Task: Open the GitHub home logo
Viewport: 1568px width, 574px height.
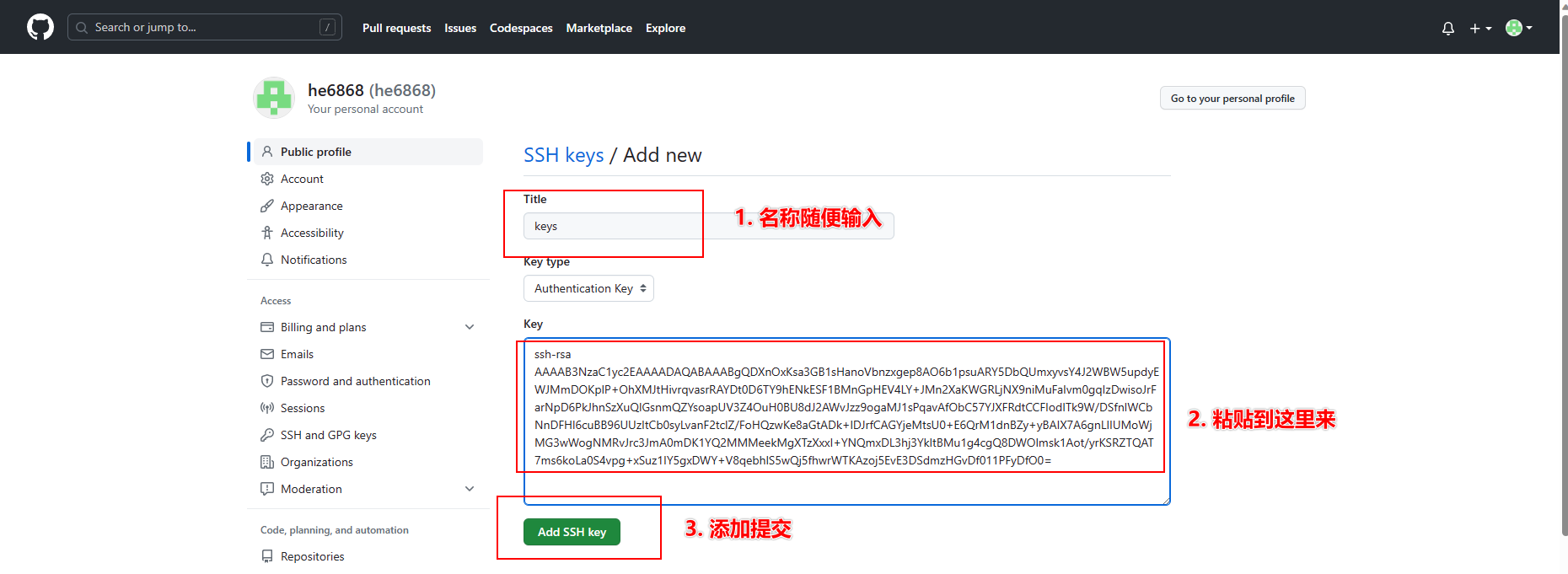Action: click(x=40, y=27)
